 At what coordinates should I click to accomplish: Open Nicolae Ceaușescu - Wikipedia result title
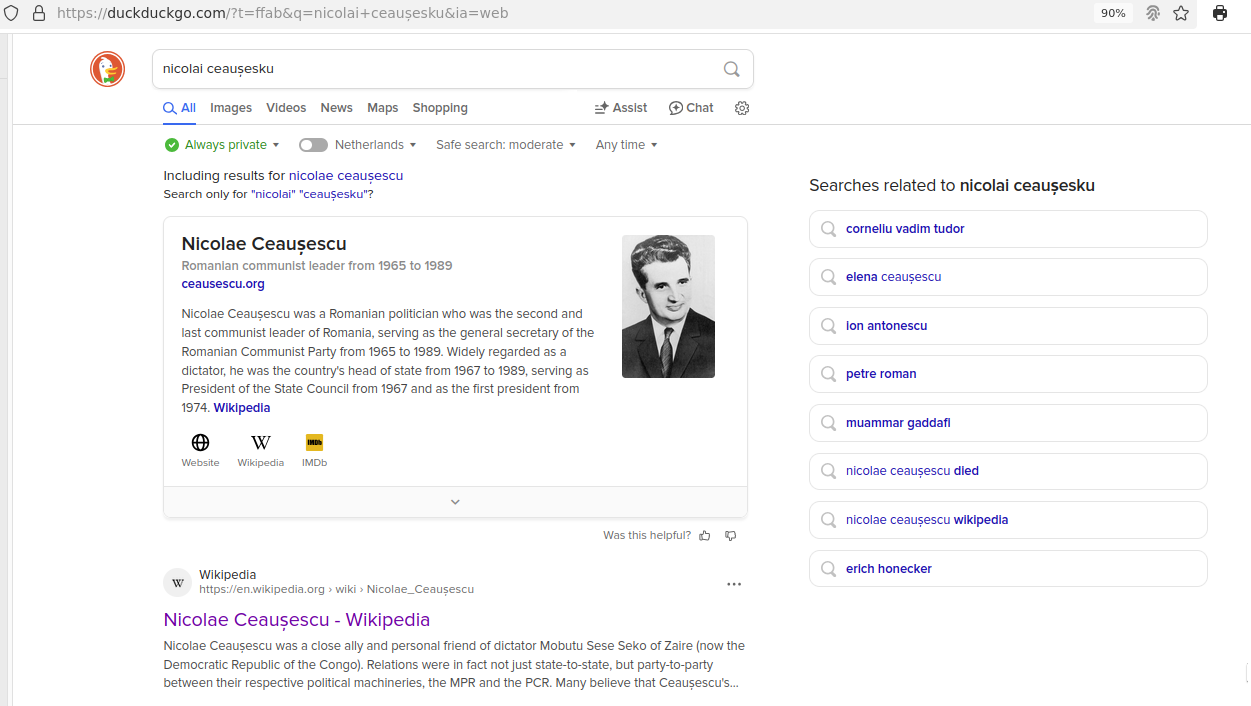pyautogui.click(x=297, y=620)
